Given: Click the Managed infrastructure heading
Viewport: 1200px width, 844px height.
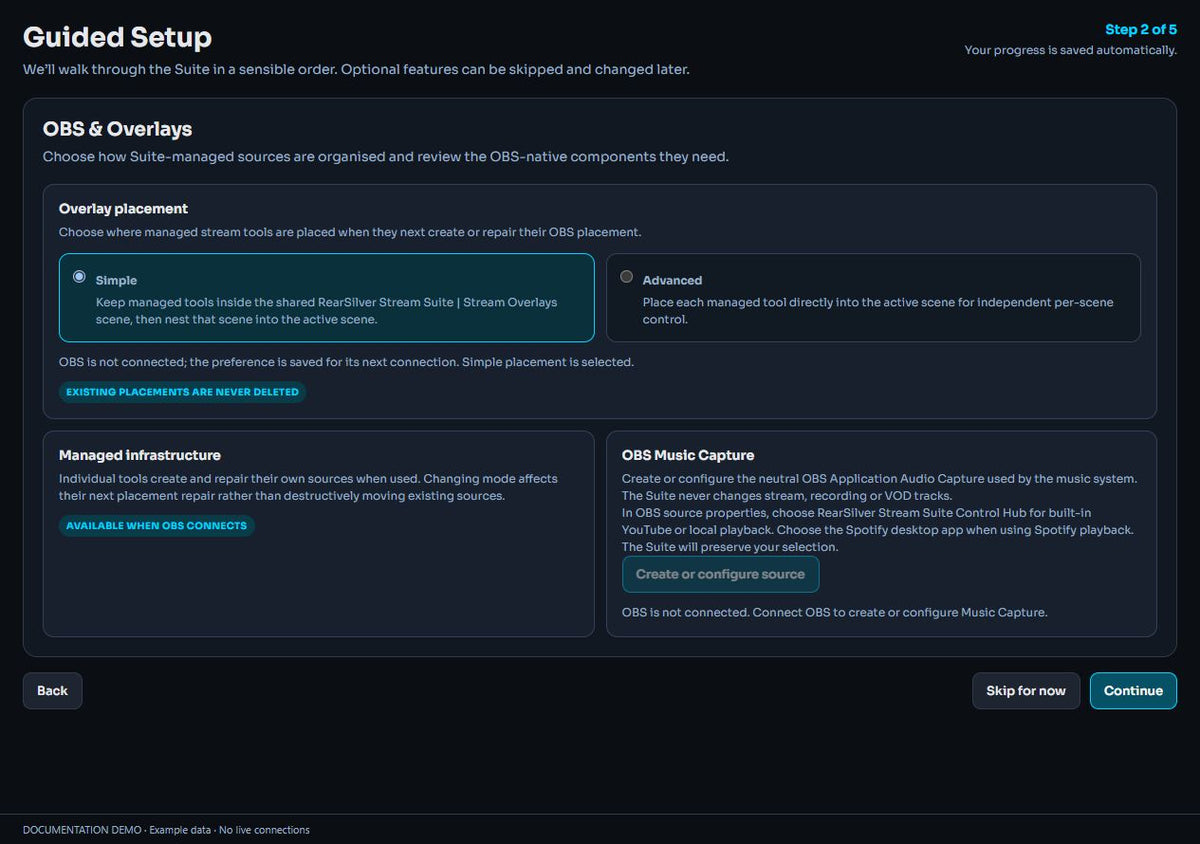Looking at the screenshot, I should coord(139,456).
